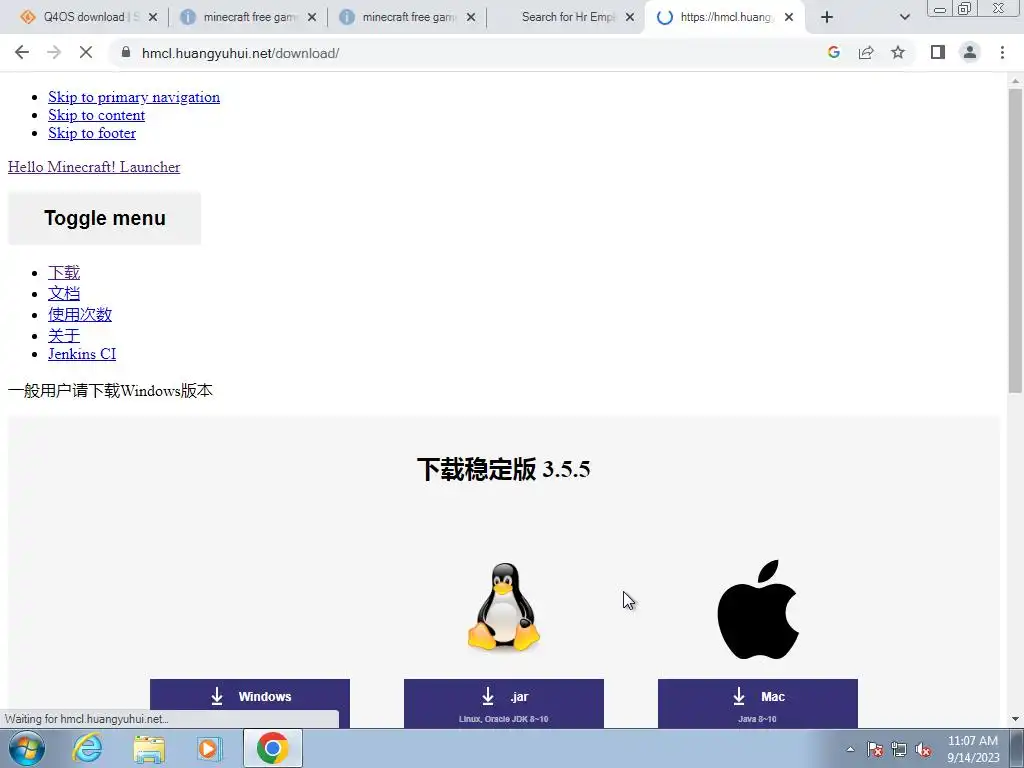The width and height of the screenshot is (1024, 768).
Task: Open volume speaker tray icon
Action: tap(923, 749)
